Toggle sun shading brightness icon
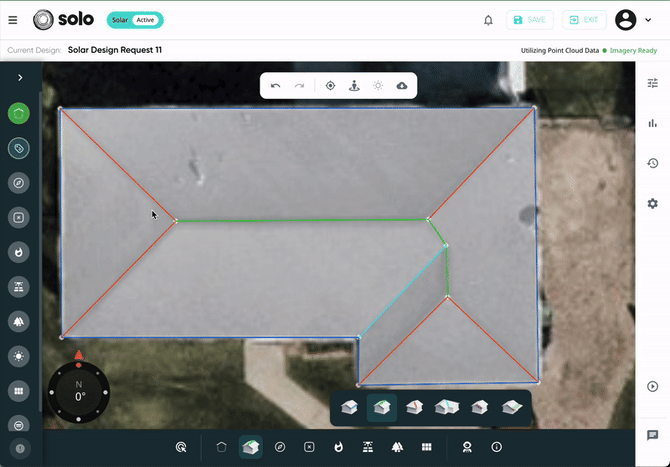 coord(378,86)
